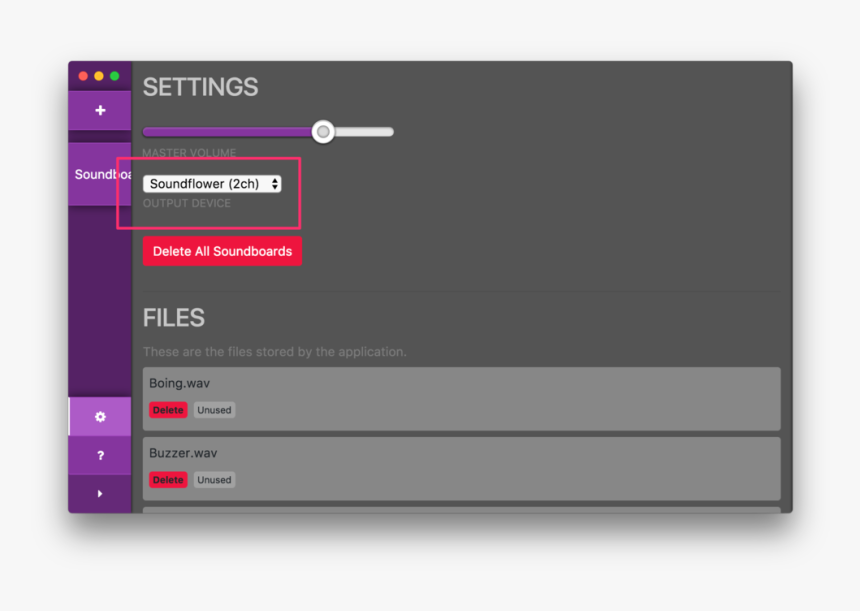Click the Unused tag under Buzzer.wav

click(214, 480)
